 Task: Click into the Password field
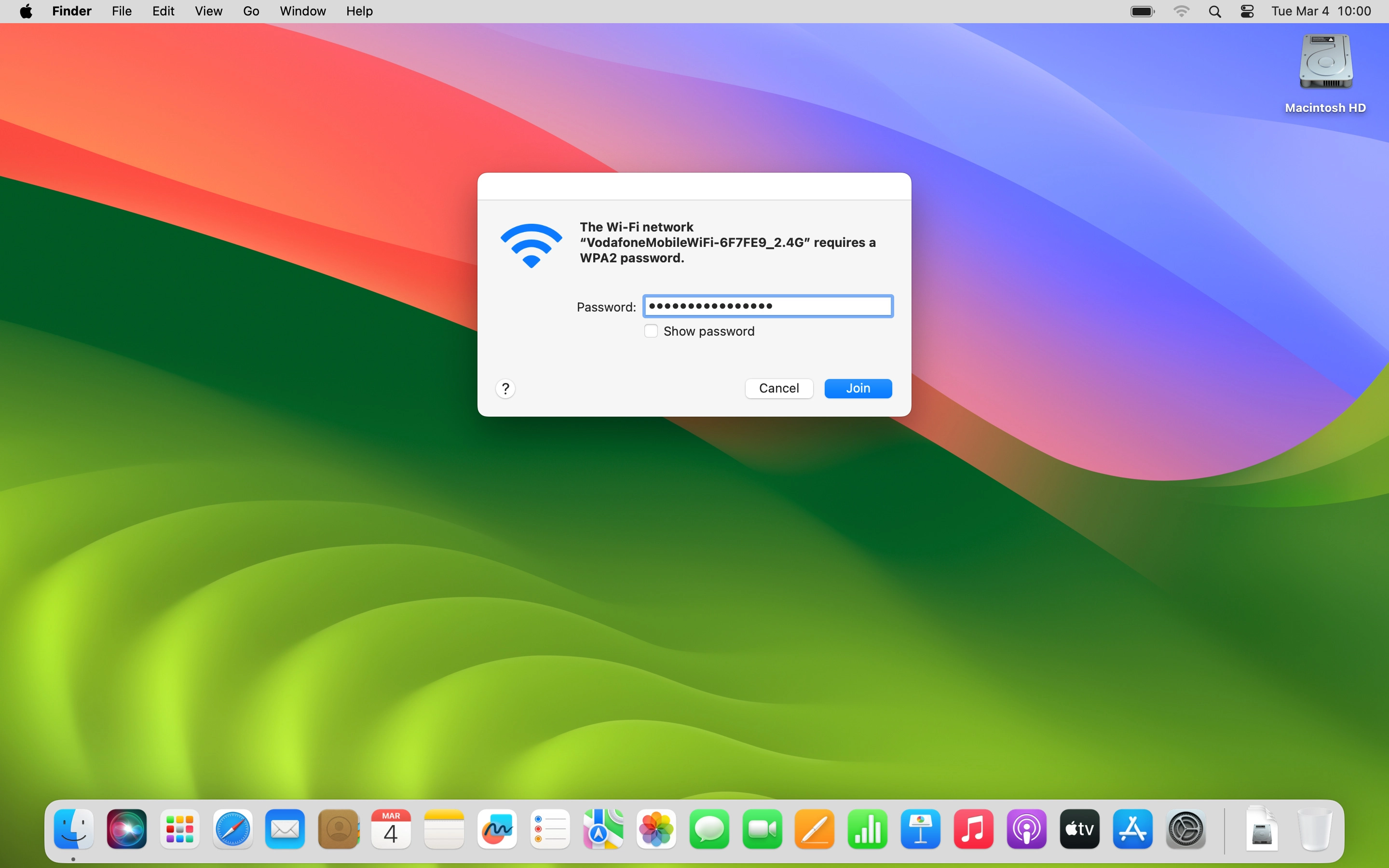(x=768, y=306)
